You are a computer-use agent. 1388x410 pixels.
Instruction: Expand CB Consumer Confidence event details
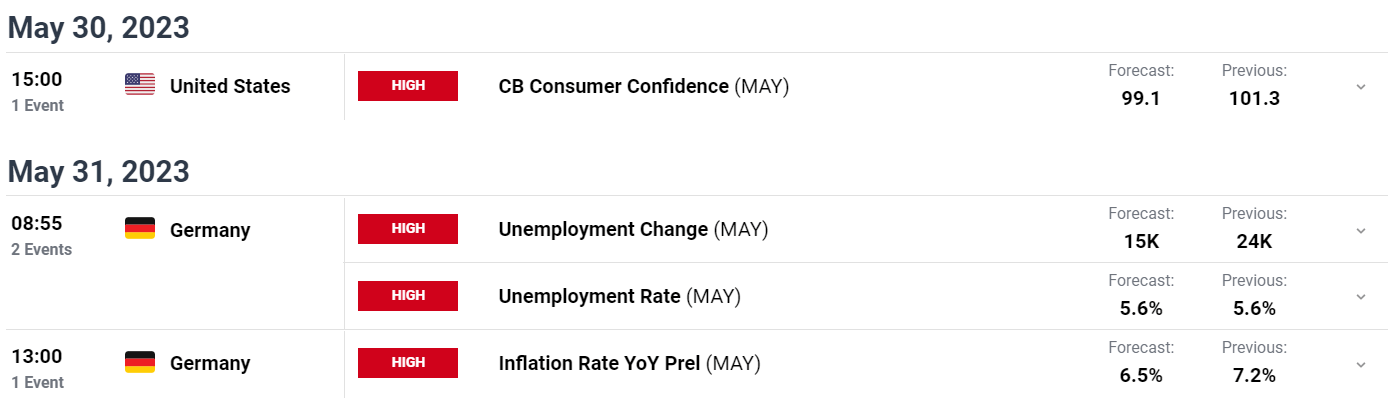click(1360, 87)
